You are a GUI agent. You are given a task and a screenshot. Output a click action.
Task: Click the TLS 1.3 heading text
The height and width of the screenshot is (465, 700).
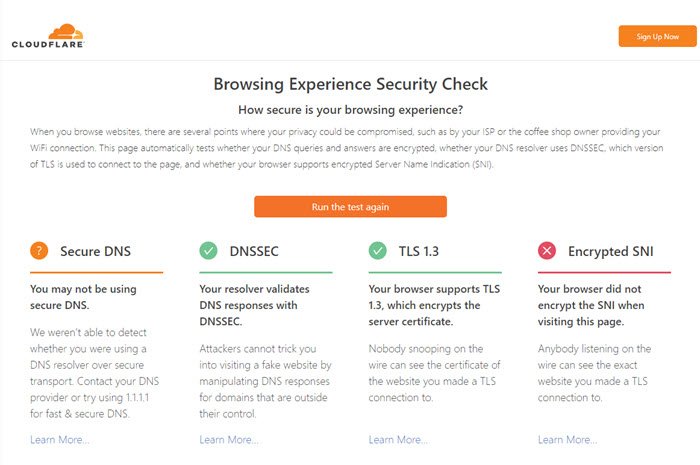click(x=419, y=251)
